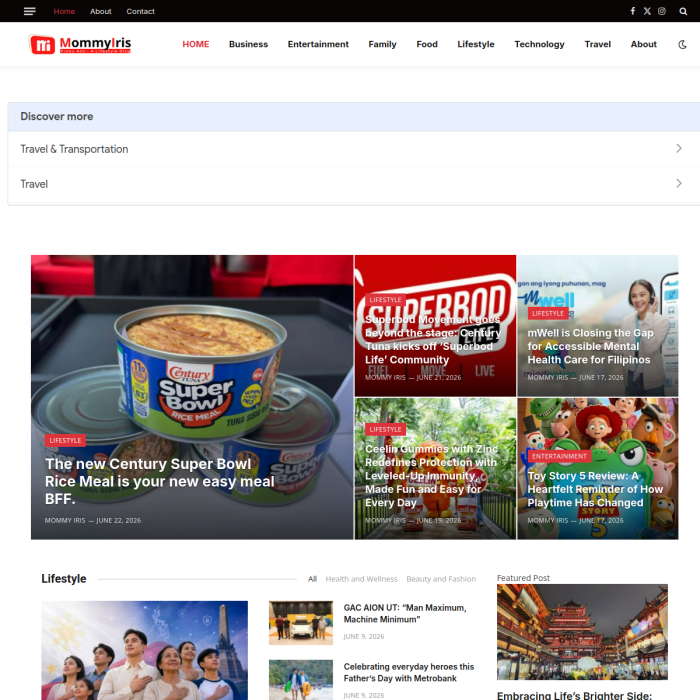Click LIFESTYLE tag on Ceelin article

pos(385,429)
